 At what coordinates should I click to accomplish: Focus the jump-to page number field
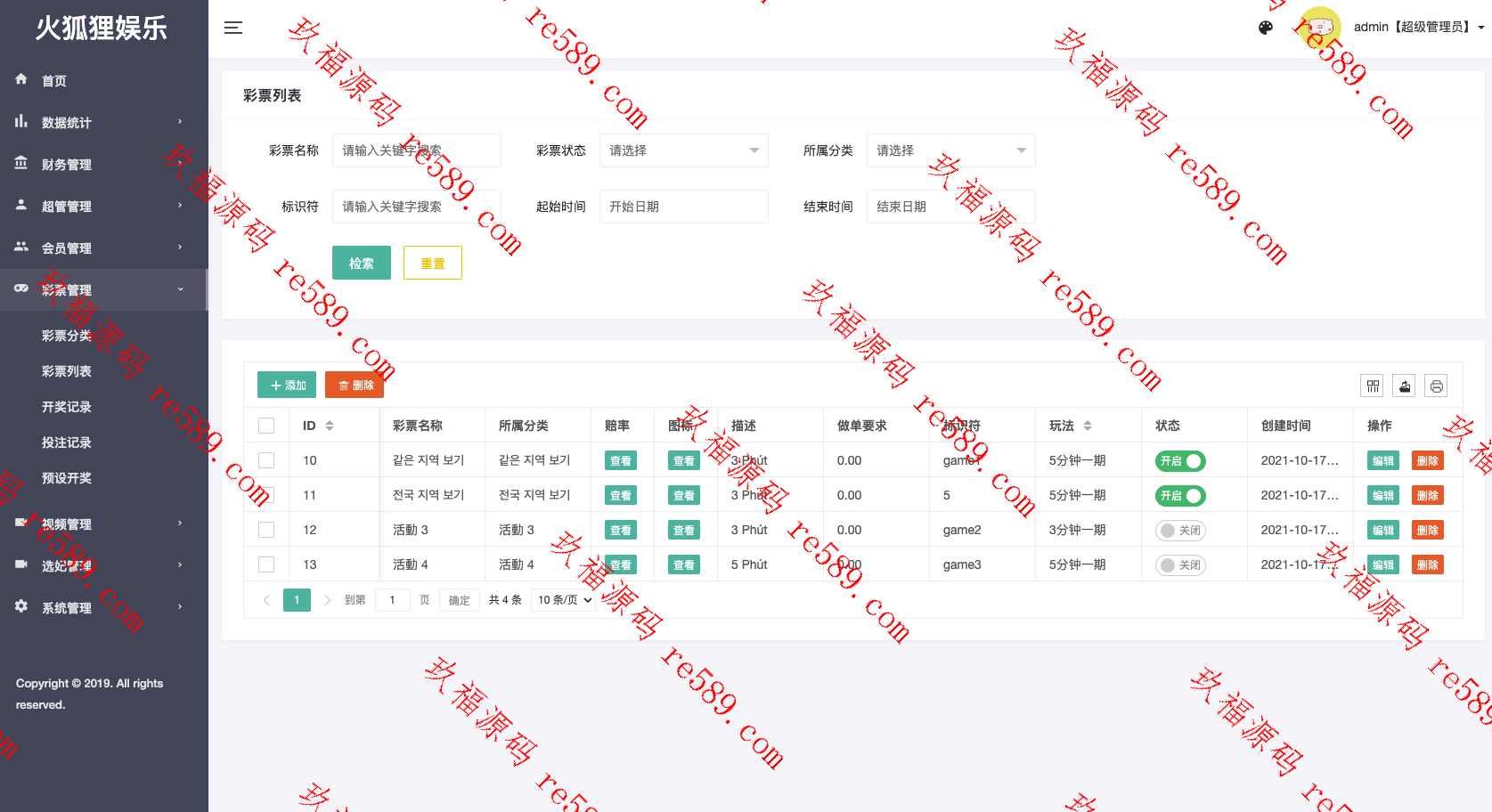click(393, 600)
